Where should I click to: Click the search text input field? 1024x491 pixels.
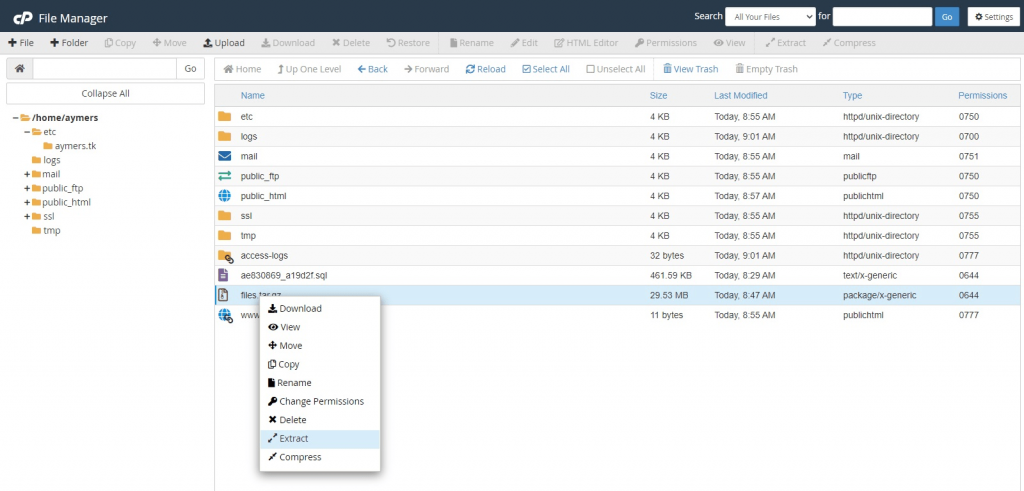(x=882, y=17)
